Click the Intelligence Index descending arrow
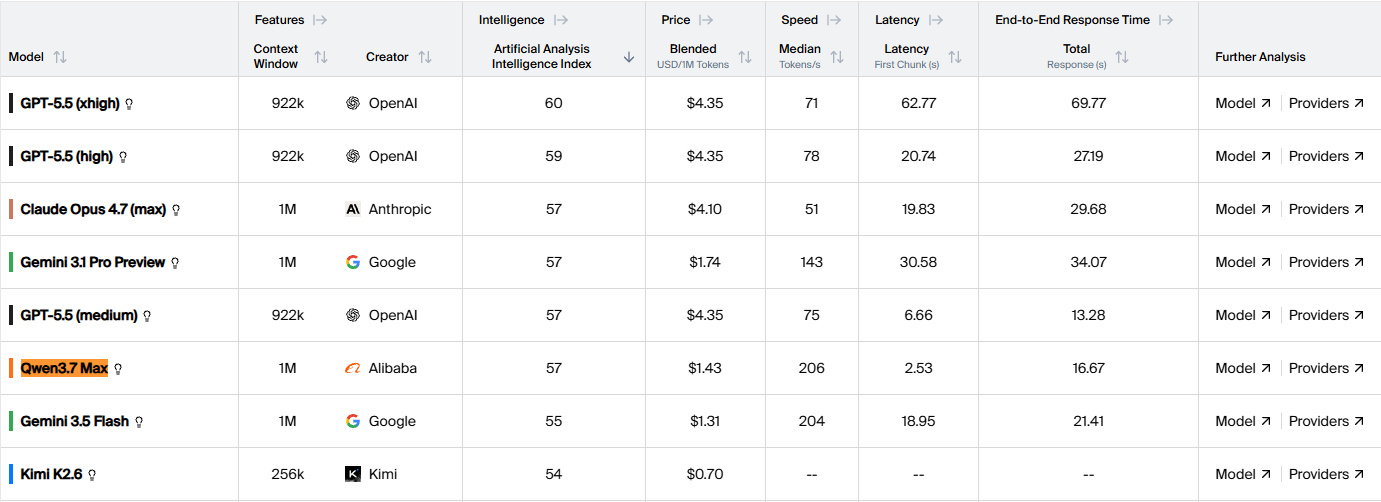The height and width of the screenshot is (502, 1381). point(629,57)
